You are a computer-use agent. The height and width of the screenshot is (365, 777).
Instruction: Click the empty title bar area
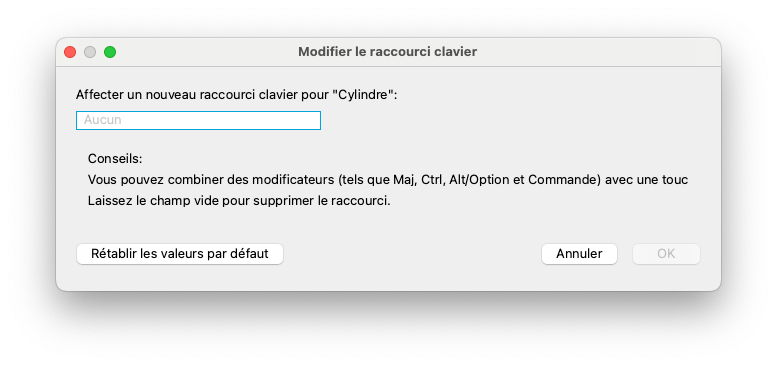tap(595, 52)
